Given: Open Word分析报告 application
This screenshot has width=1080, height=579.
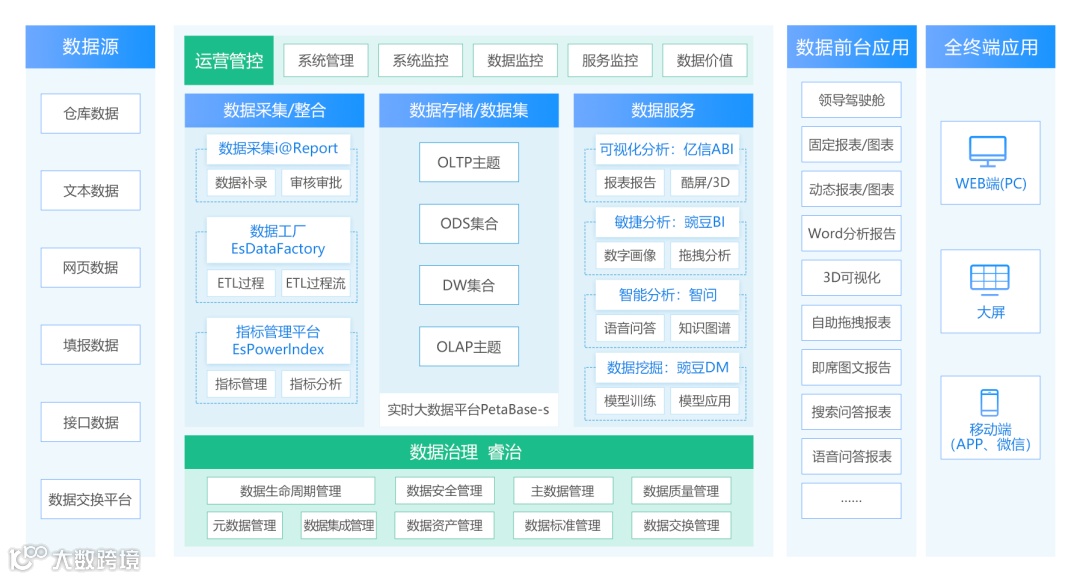Looking at the screenshot, I should coord(851,233).
